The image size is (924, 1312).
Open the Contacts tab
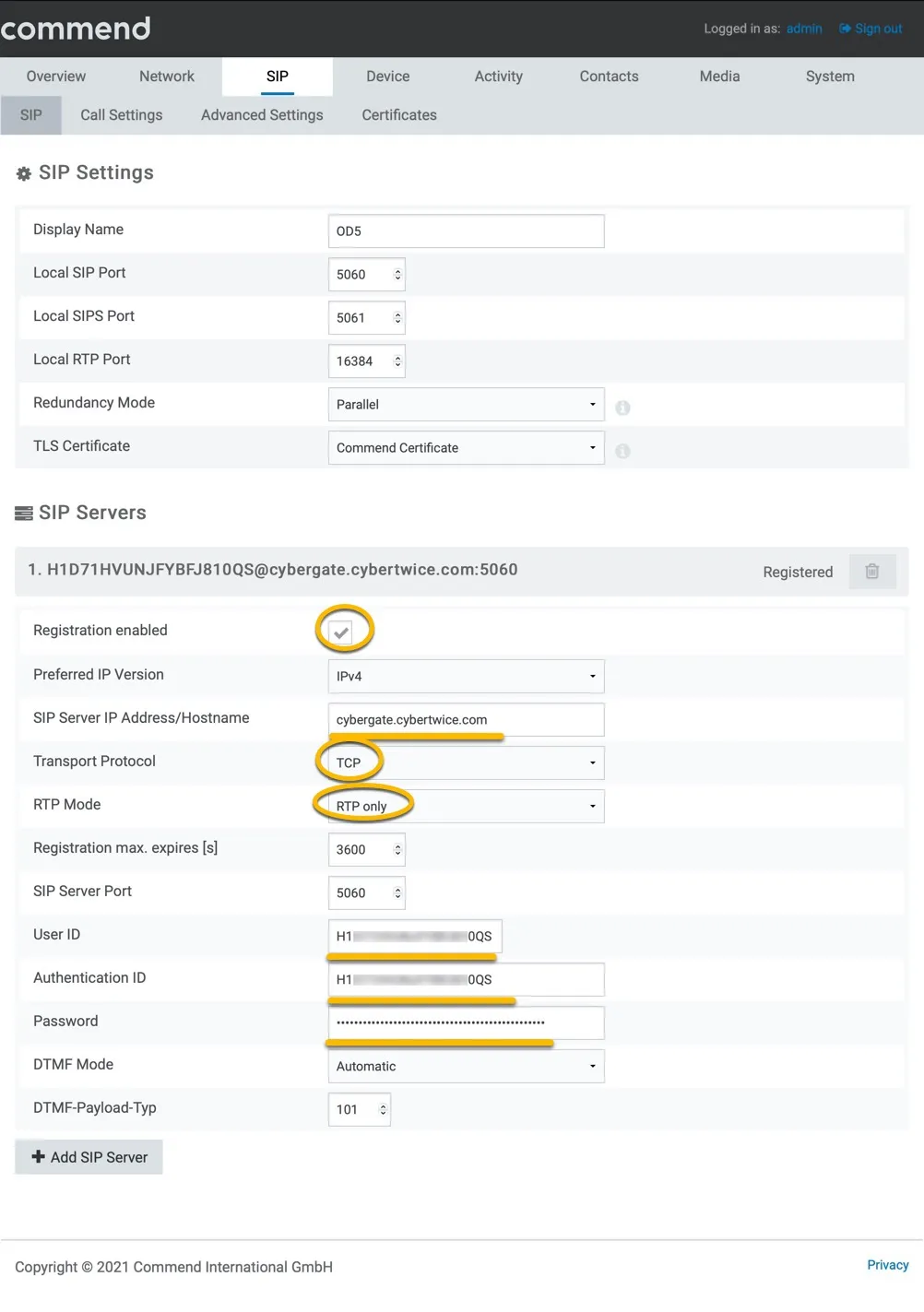click(610, 77)
